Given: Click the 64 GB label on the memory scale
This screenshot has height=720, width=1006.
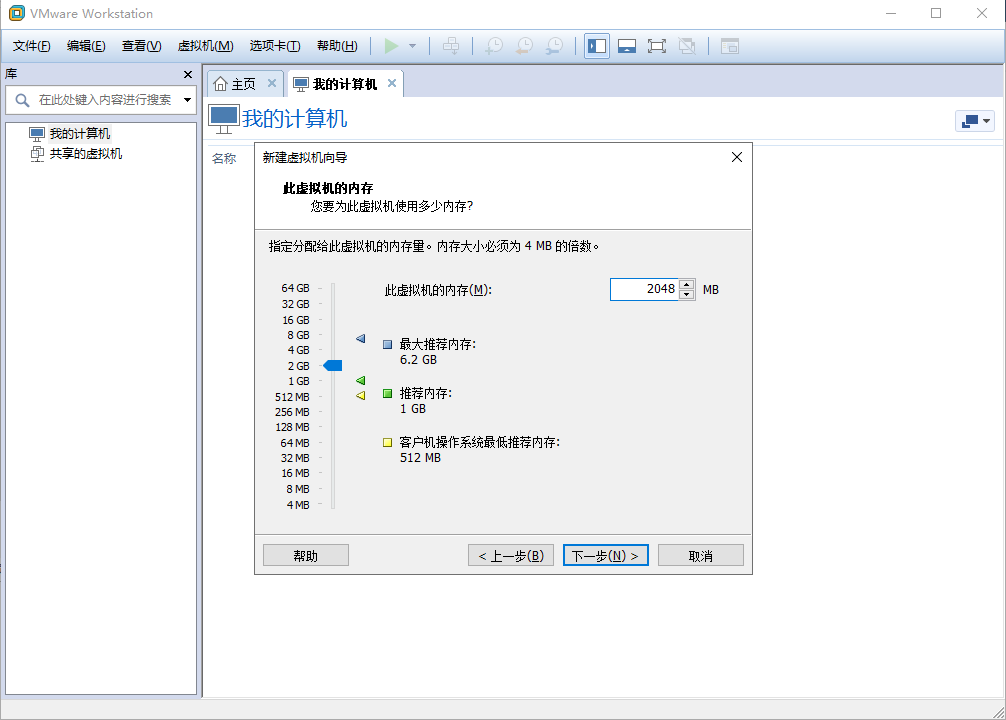Looking at the screenshot, I should [295, 288].
